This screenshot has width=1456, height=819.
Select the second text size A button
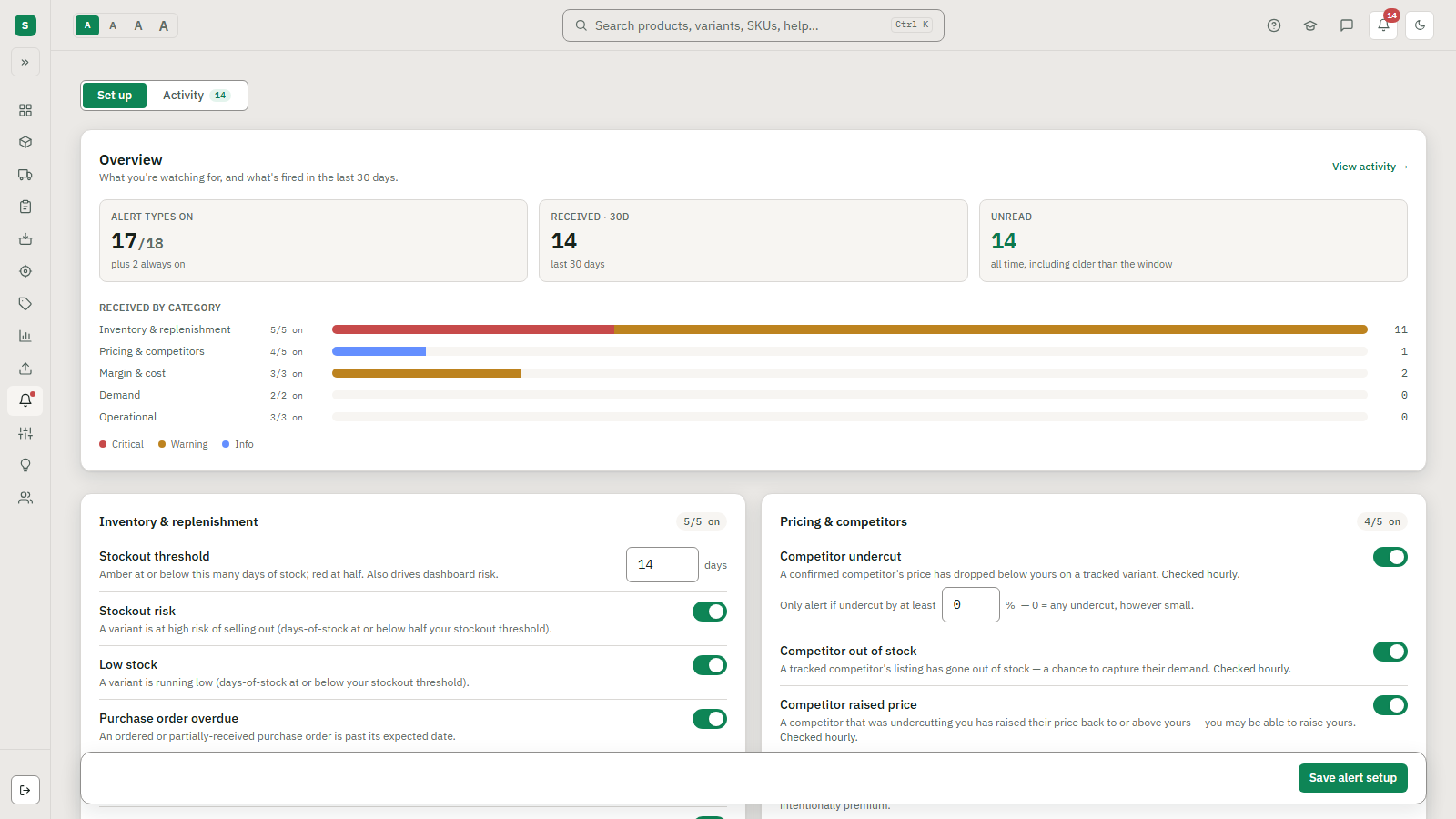[113, 25]
